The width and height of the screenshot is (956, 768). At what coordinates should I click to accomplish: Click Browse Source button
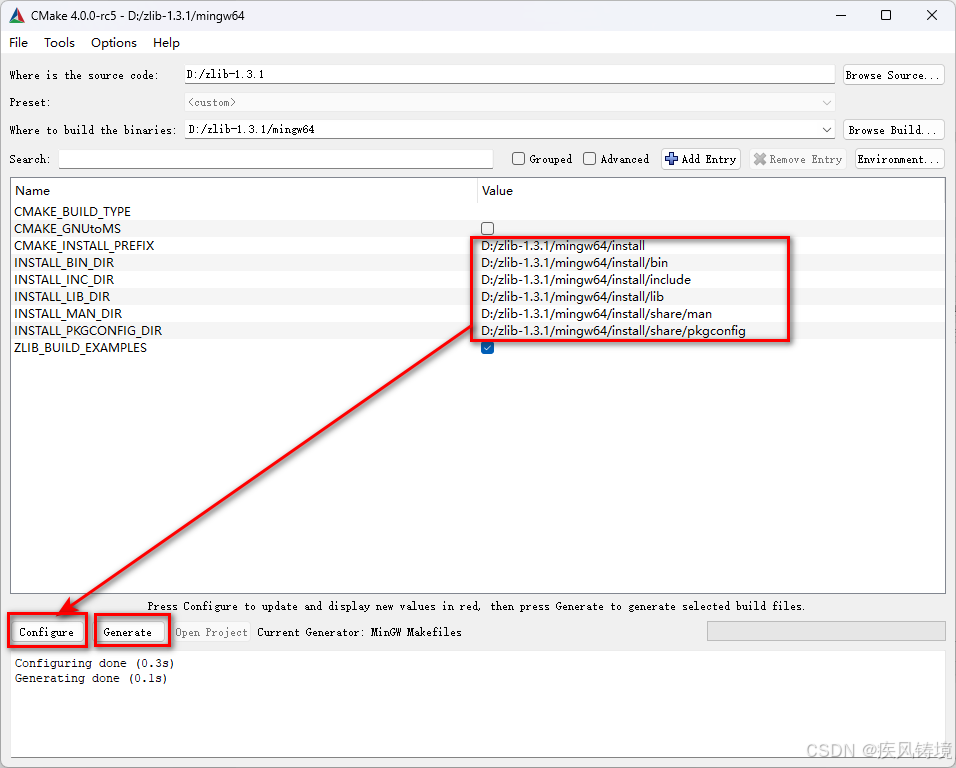pos(894,75)
